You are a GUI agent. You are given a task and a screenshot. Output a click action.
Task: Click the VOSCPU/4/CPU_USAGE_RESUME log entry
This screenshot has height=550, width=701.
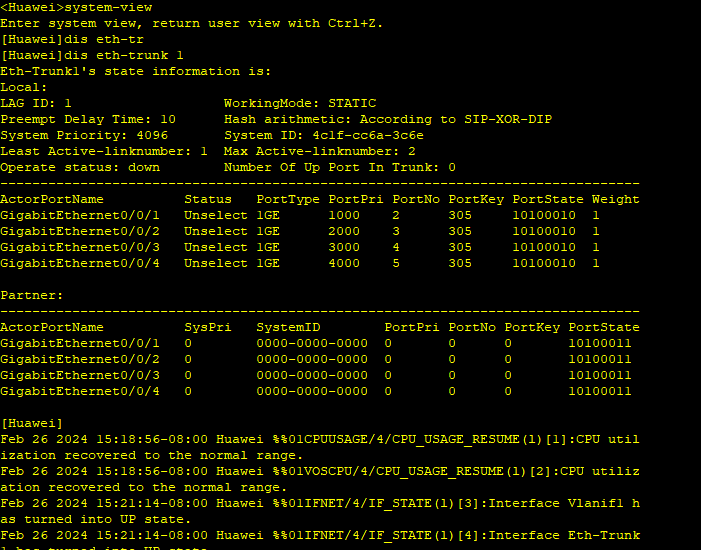320,480
